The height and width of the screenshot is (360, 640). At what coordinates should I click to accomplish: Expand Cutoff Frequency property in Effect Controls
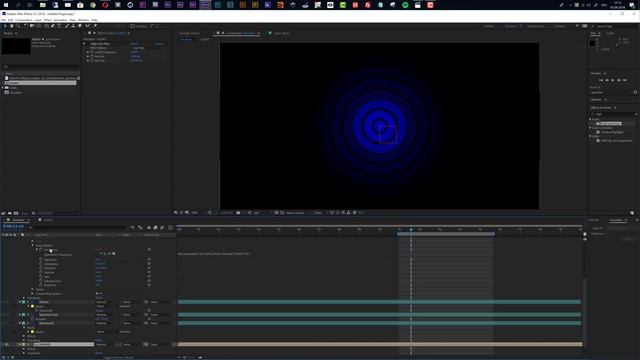[88, 52]
